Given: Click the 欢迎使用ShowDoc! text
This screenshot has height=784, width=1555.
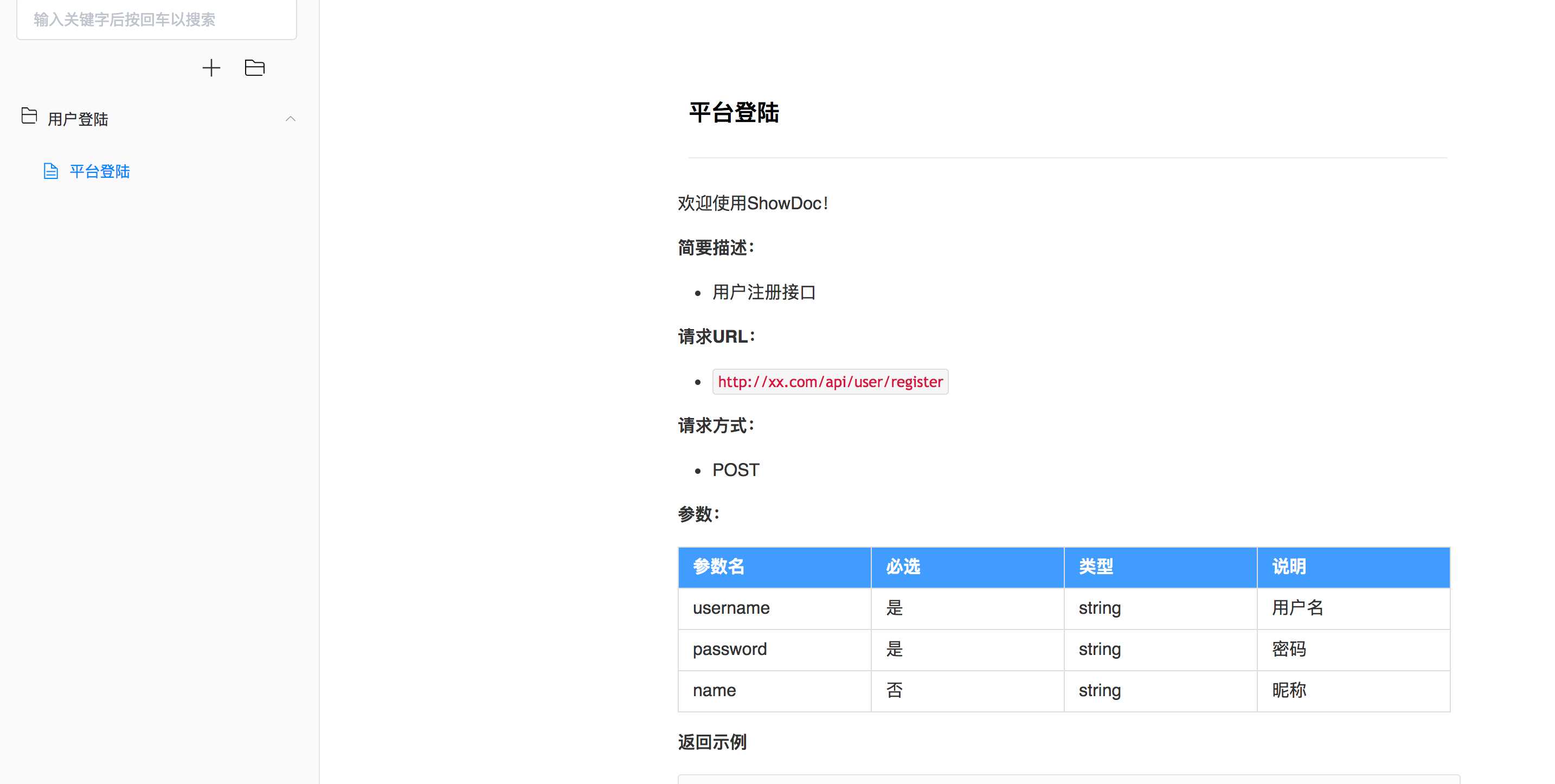Looking at the screenshot, I should pos(753,203).
